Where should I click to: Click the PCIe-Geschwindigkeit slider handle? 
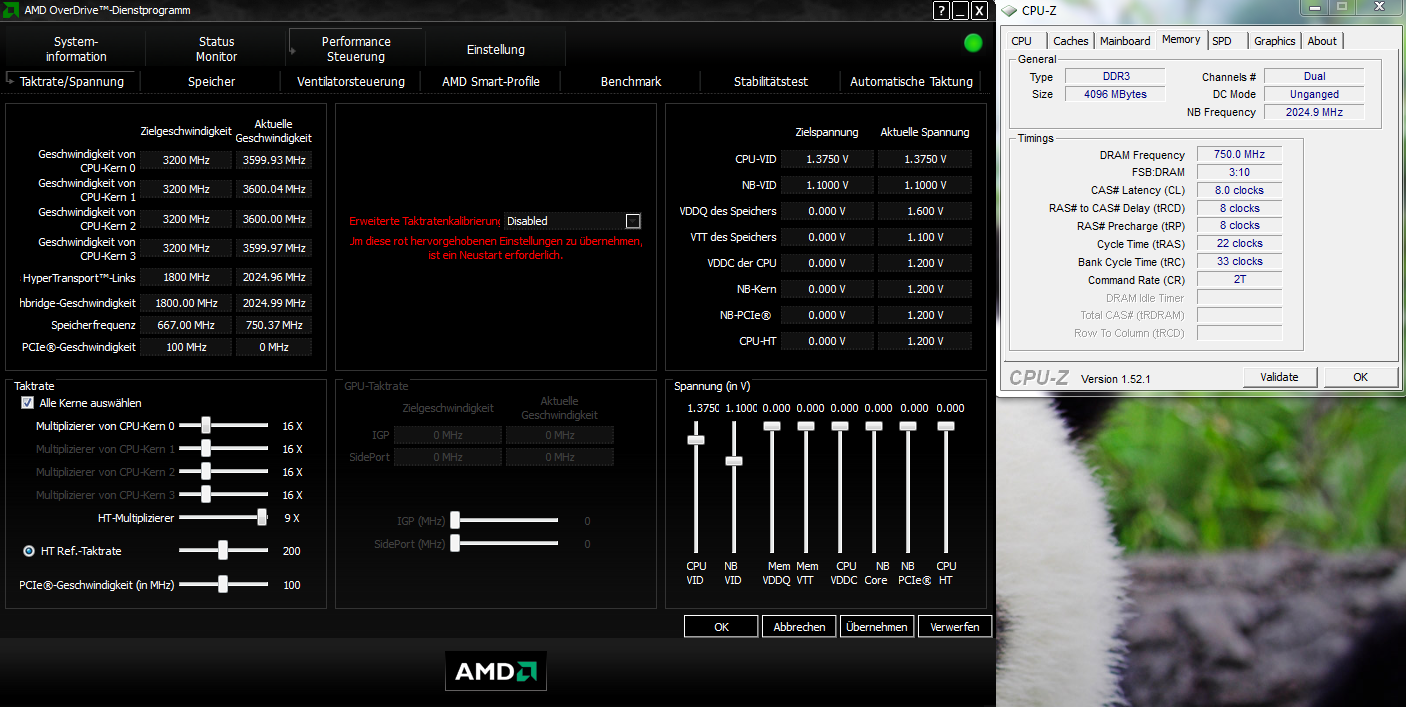[x=223, y=584]
